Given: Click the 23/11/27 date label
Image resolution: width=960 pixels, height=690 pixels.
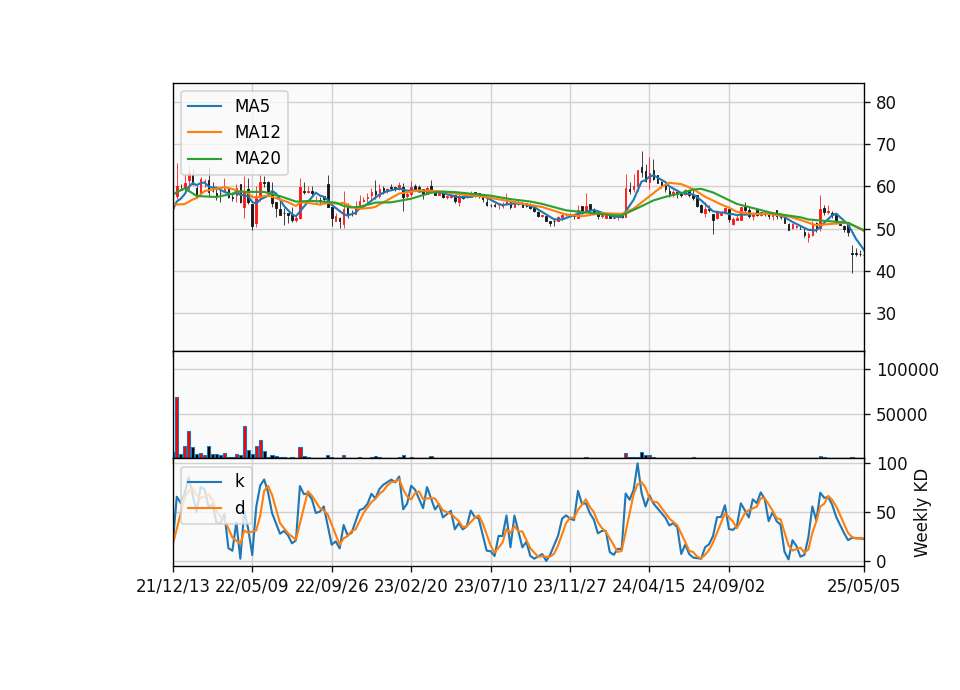Looking at the screenshot, I should pos(570,586).
